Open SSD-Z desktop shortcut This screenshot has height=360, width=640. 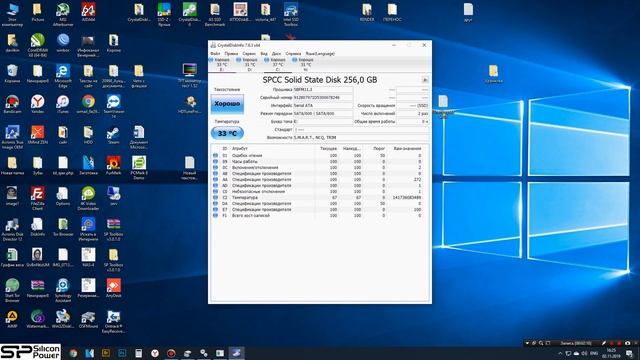164,15
